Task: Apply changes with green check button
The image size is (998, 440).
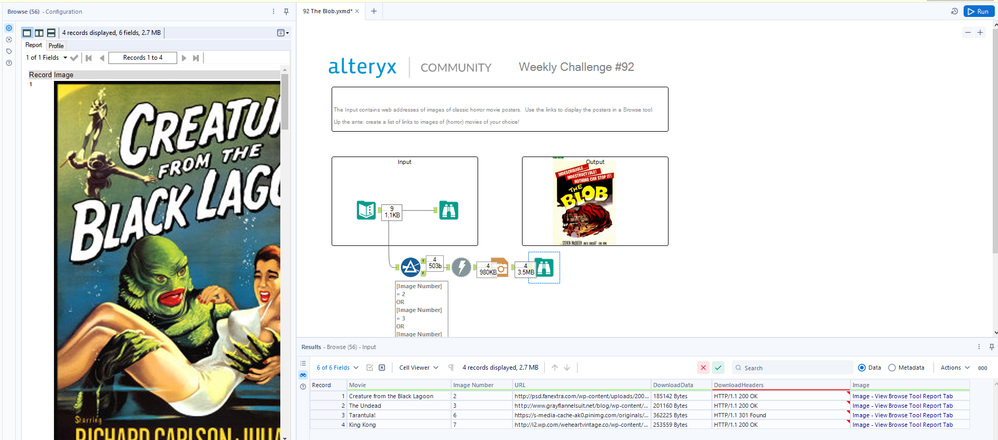Action: [719, 367]
